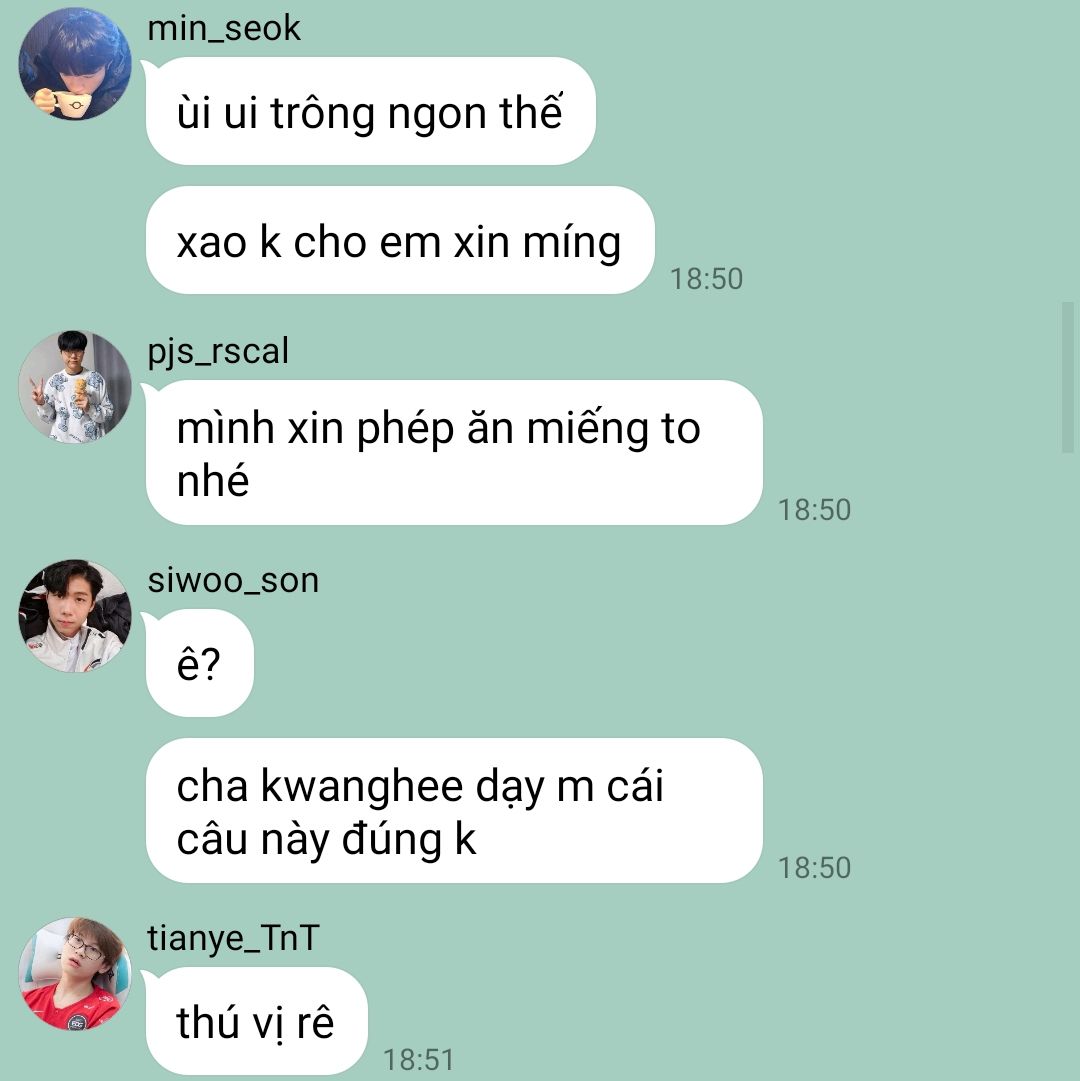Tap the "ê?" message bubble
The width and height of the screenshot is (1080, 1081).
[200, 663]
